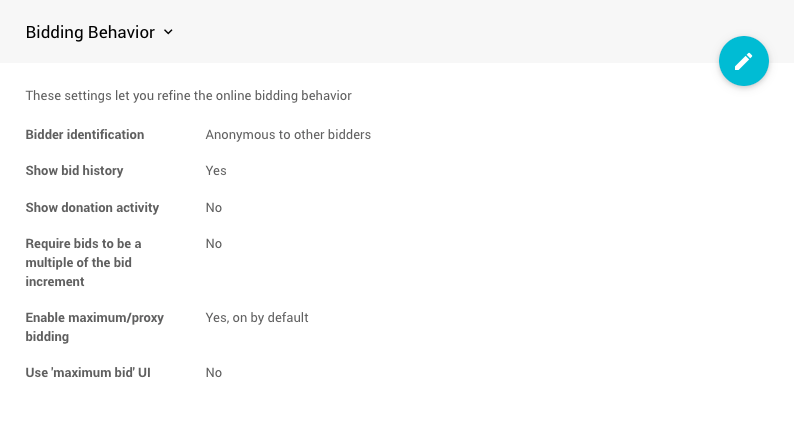This screenshot has height=423, width=794.
Task: Select the Use 'maximum bid' UI label
Action: coord(87,373)
